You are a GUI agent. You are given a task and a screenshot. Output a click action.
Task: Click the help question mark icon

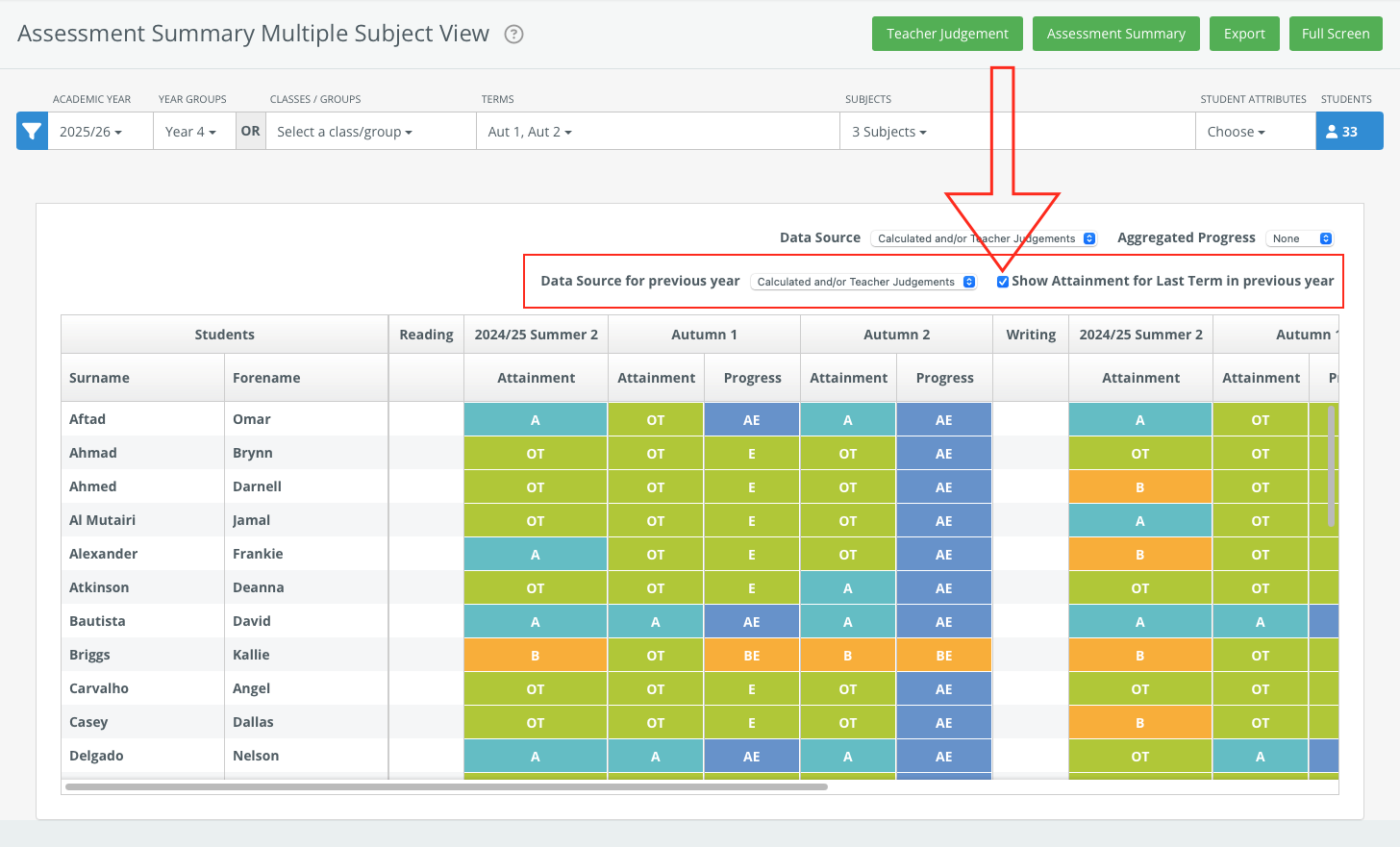click(514, 35)
